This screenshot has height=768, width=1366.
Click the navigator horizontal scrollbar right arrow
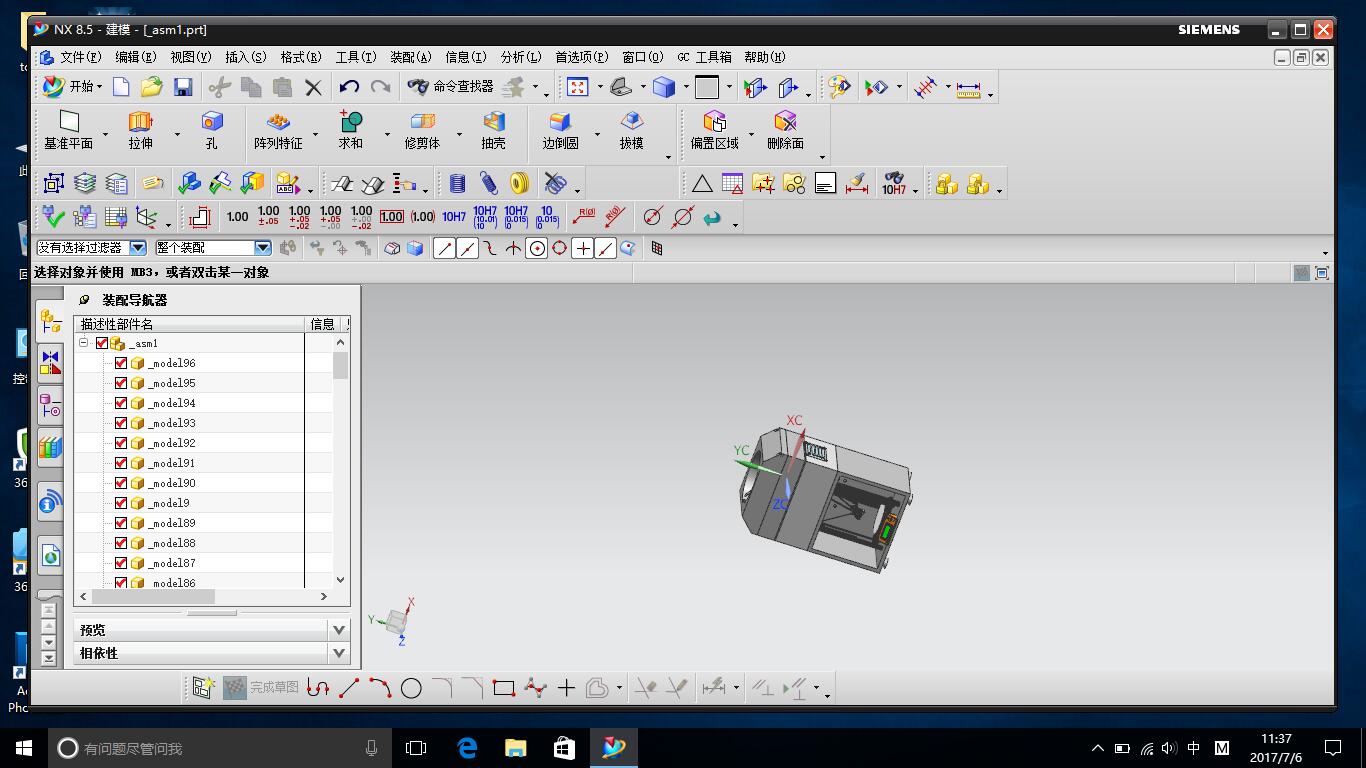tap(324, 596)
